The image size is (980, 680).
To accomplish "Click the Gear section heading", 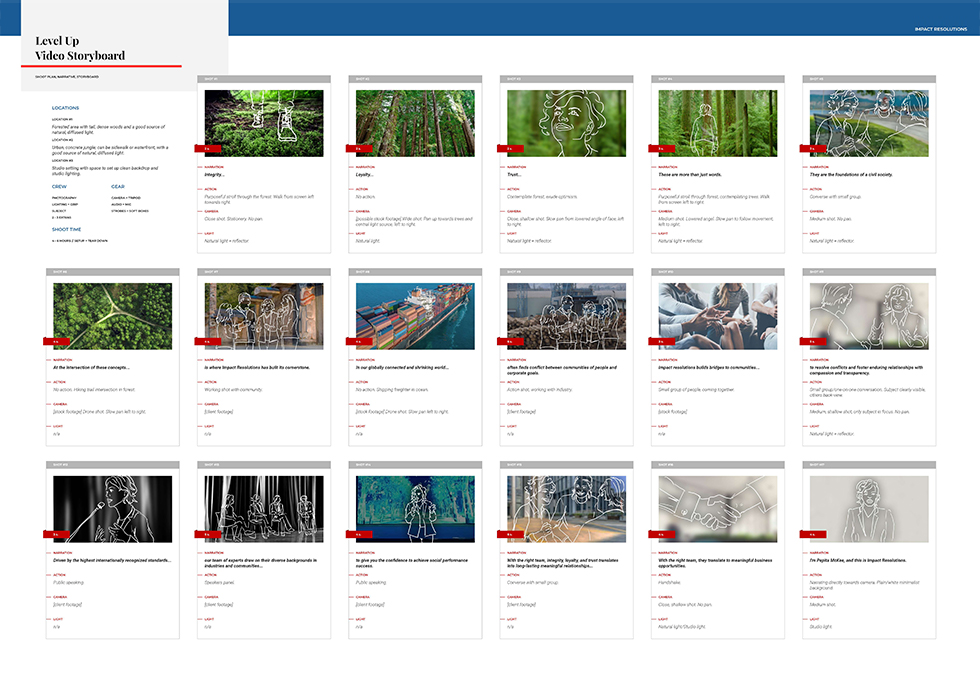I will click(118, 186).
